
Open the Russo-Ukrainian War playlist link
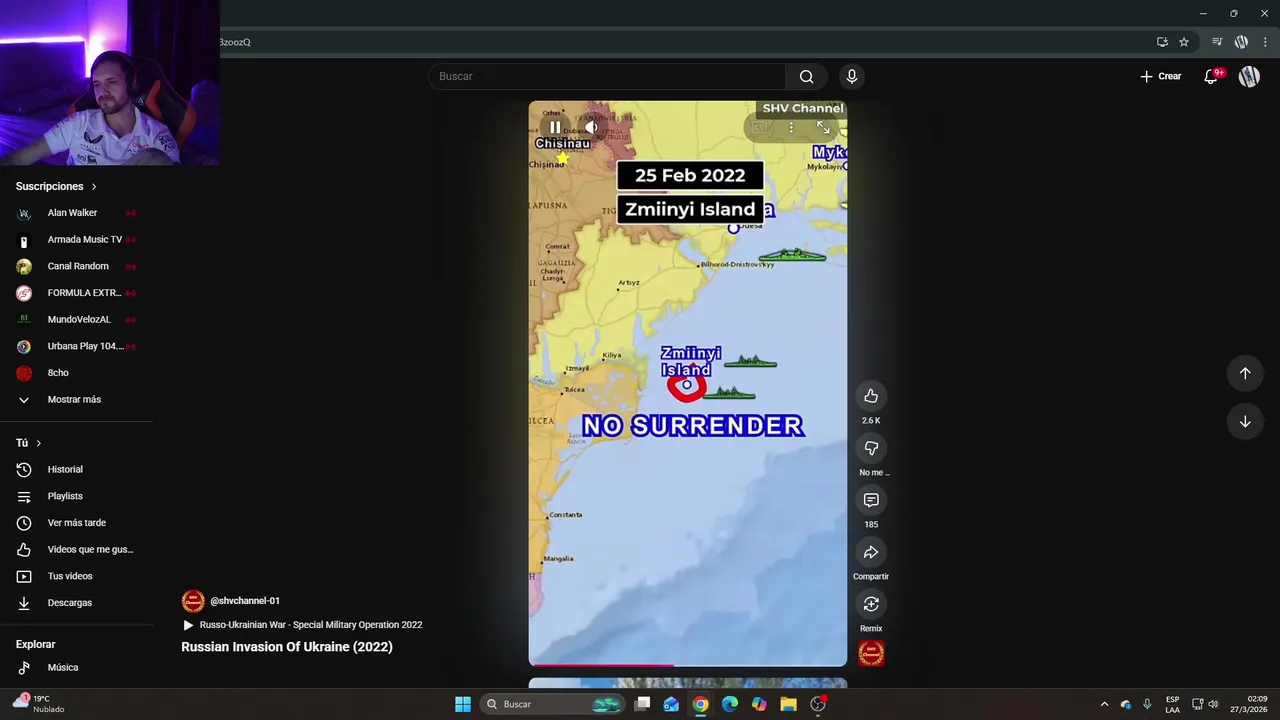[x=302, y=625]
